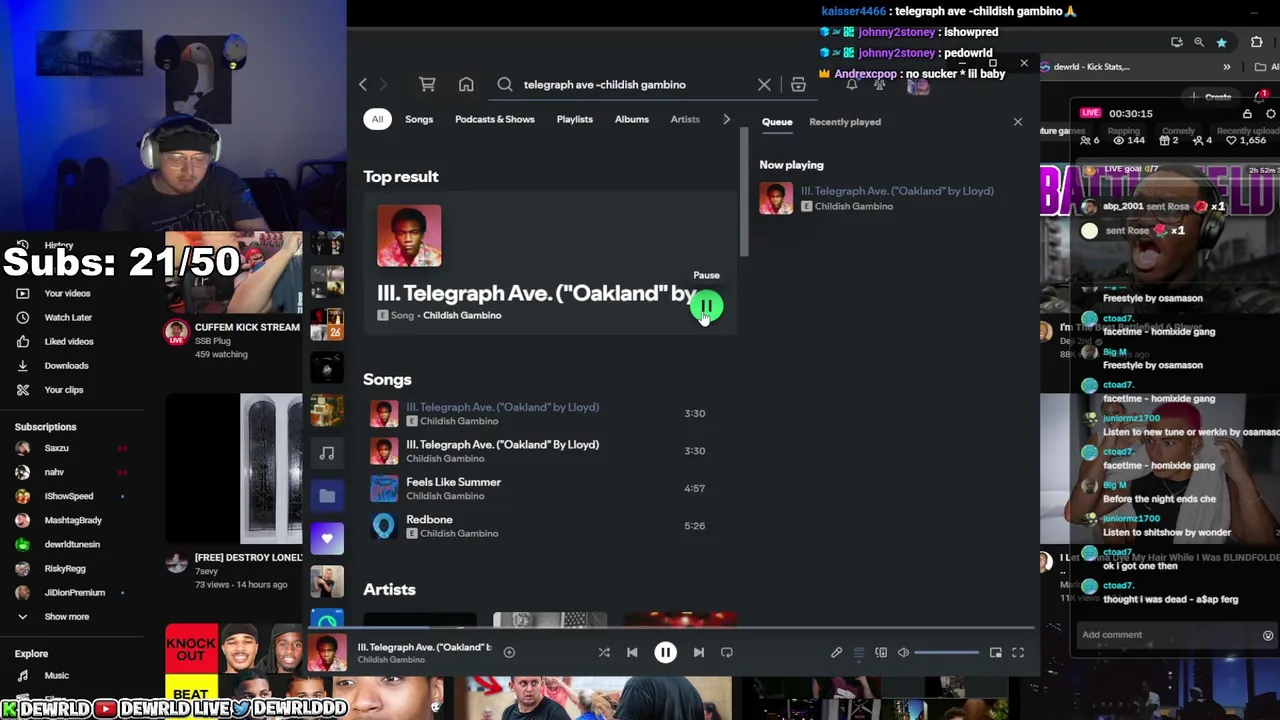Open the Spotify profile avatar
The image size is (1280, 720).
tap(918, 85)
